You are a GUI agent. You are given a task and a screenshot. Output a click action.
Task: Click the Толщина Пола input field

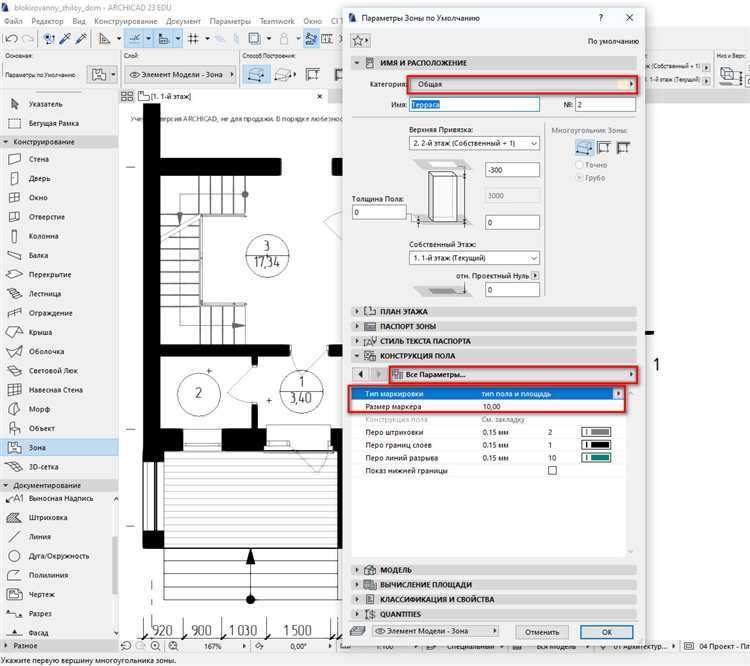379,212
